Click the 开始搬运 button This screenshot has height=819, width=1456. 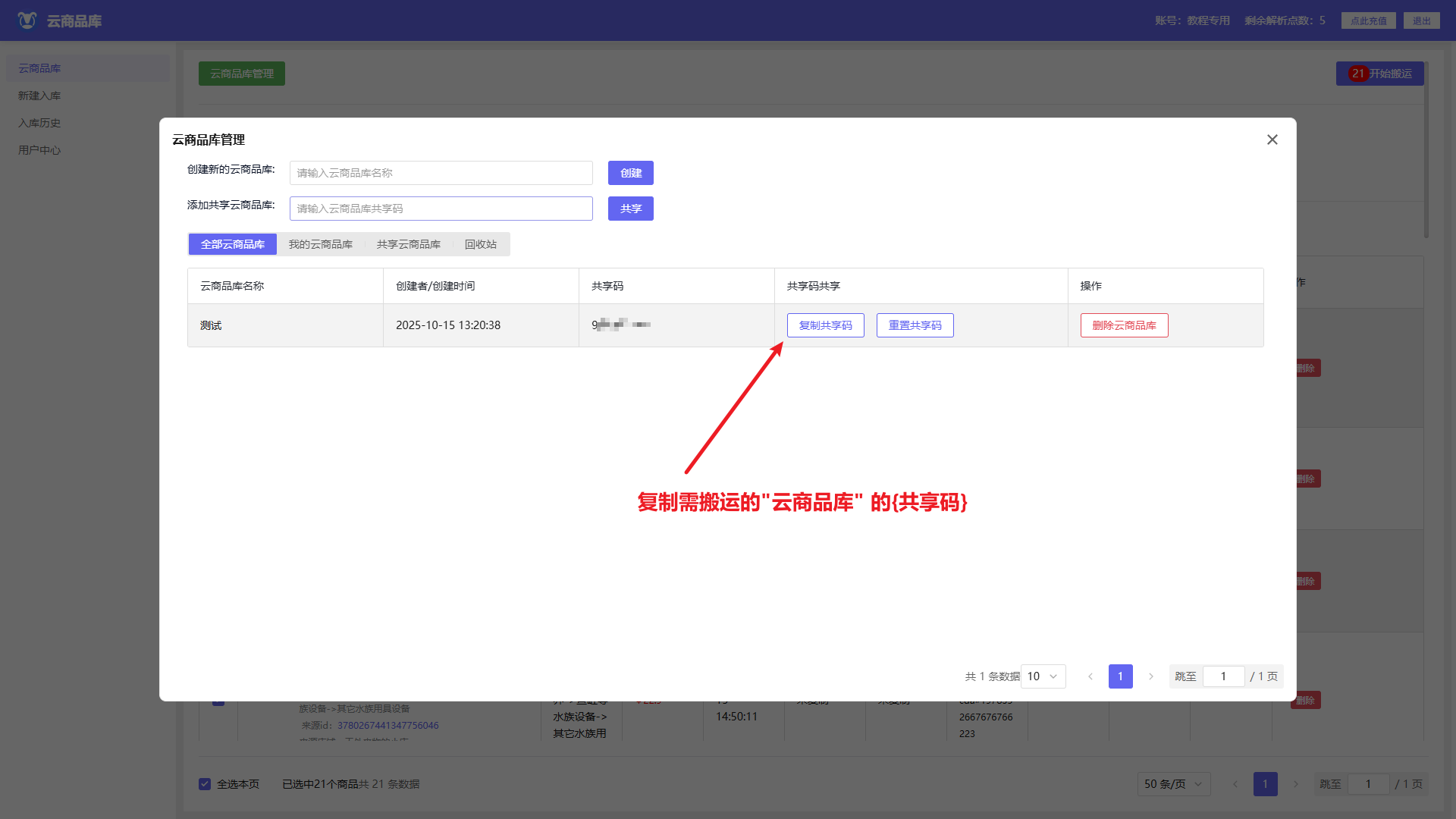1380,74
